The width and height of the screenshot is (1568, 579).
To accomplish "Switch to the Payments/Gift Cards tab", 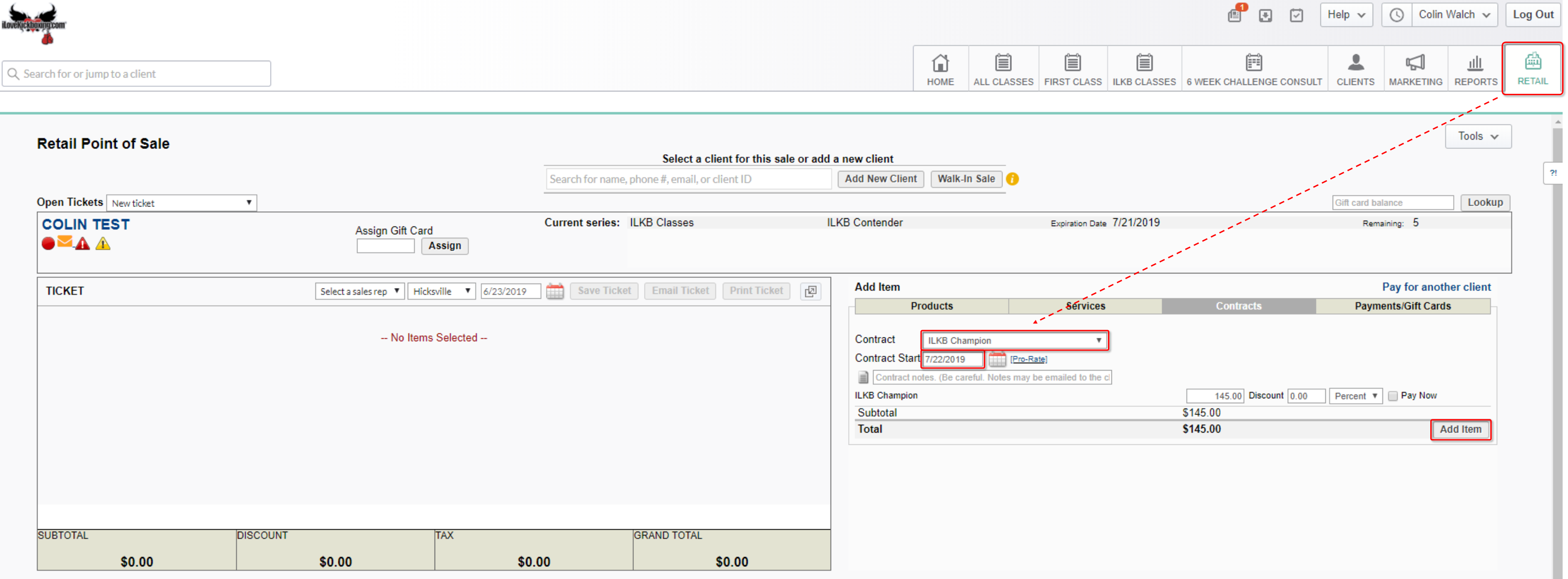I will (1402, 306).
